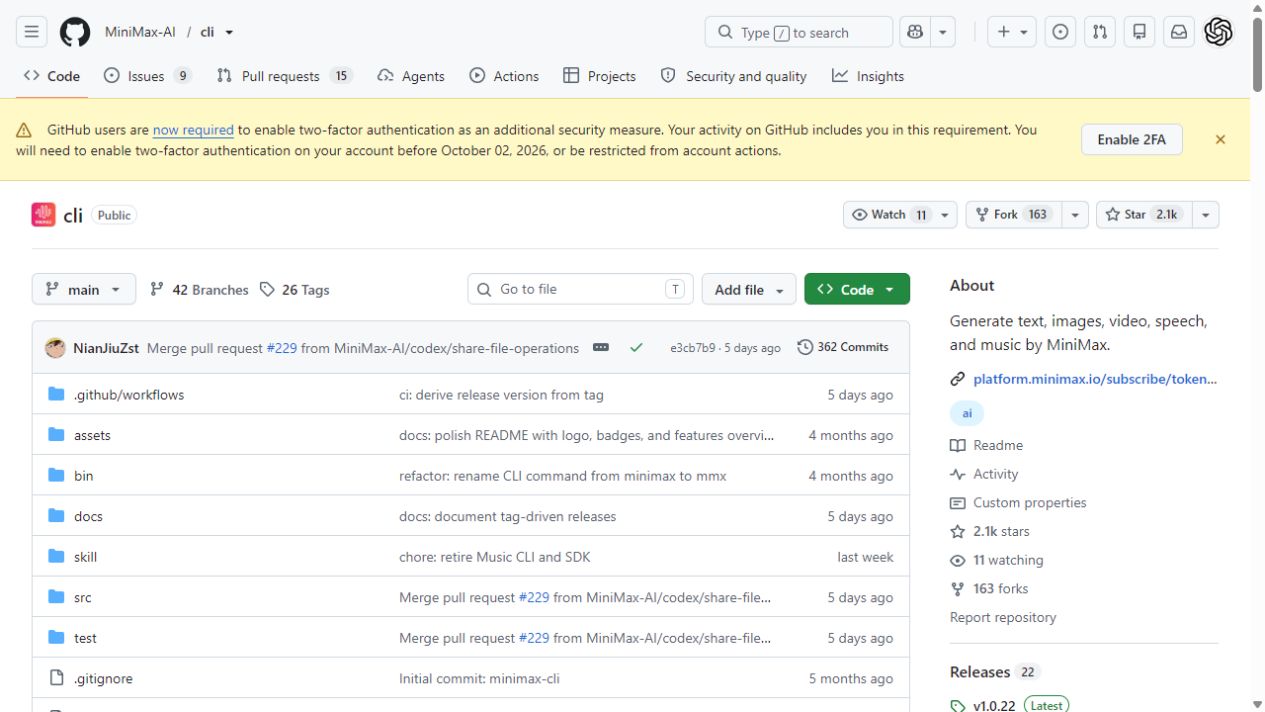1265x712 pixels.
Task: View commit status green checkmark
Action: [636, 348]
